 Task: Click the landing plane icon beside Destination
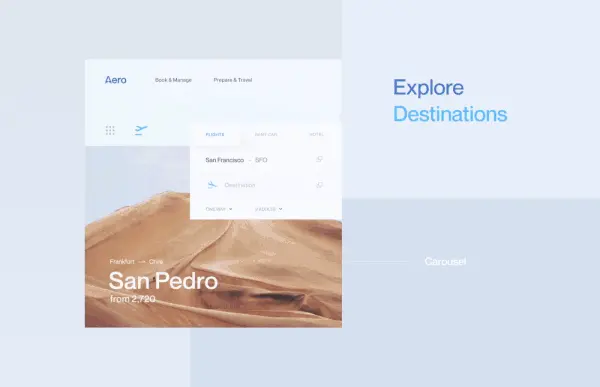[x=212, y=185]
